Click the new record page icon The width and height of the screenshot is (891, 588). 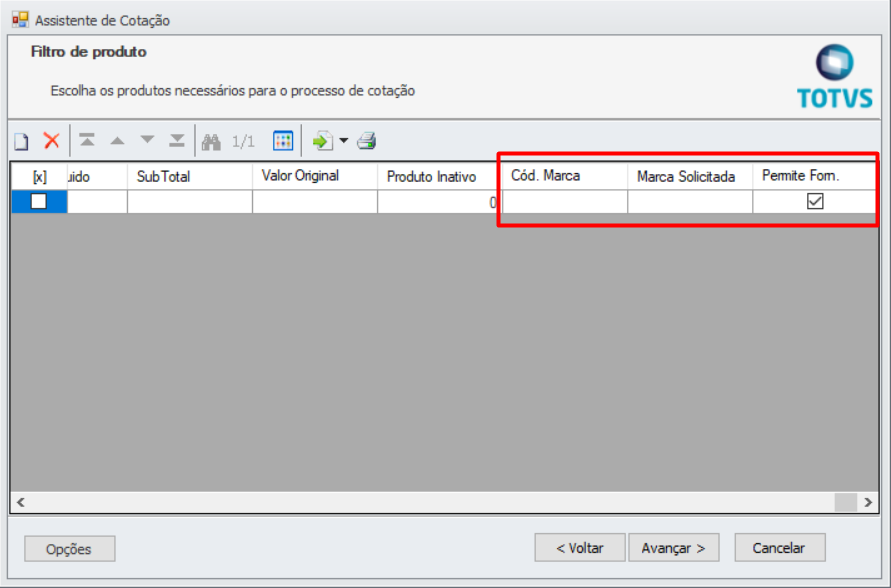point(22,141)
